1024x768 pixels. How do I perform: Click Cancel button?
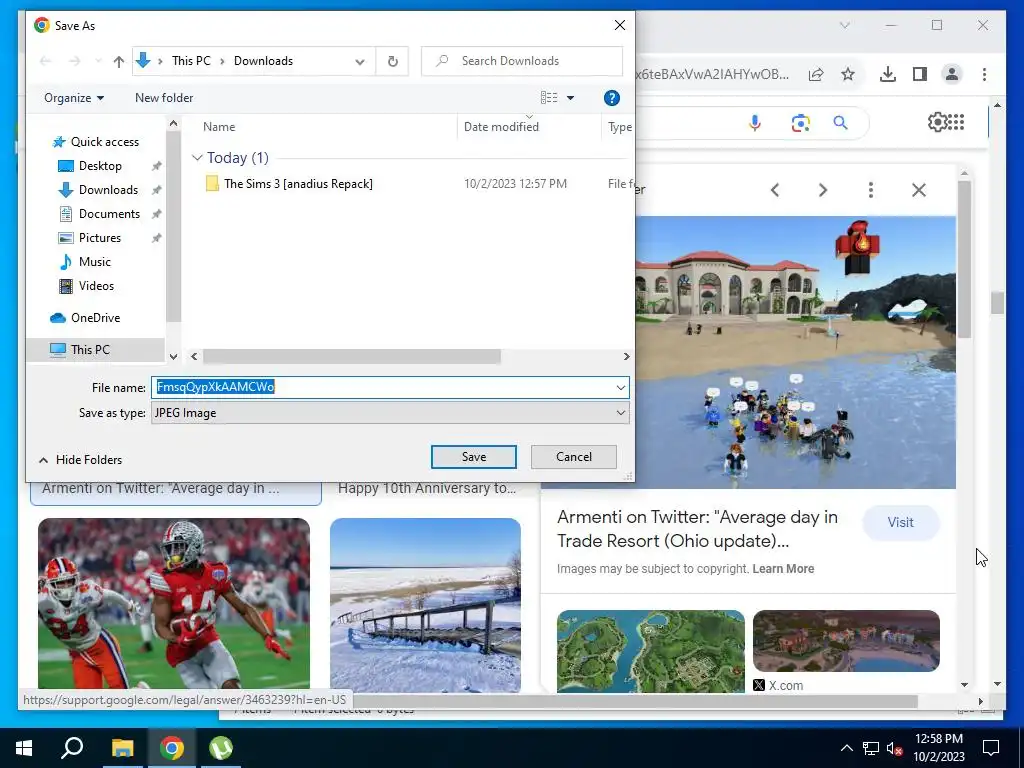pyautogui.click(x=573, y=457)
